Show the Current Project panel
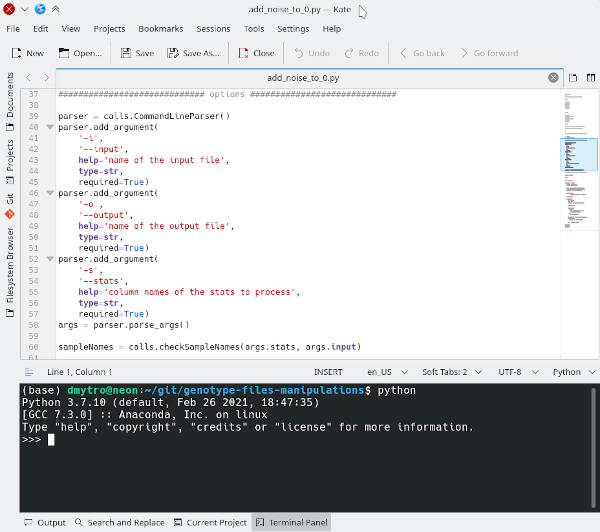 point(210,523)
